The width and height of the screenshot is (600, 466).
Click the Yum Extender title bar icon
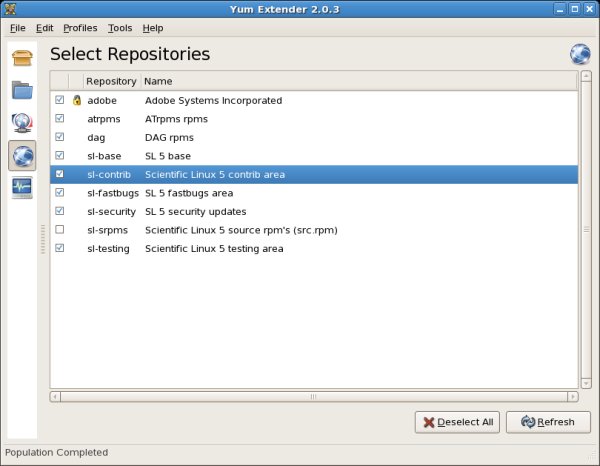[11, 8]
